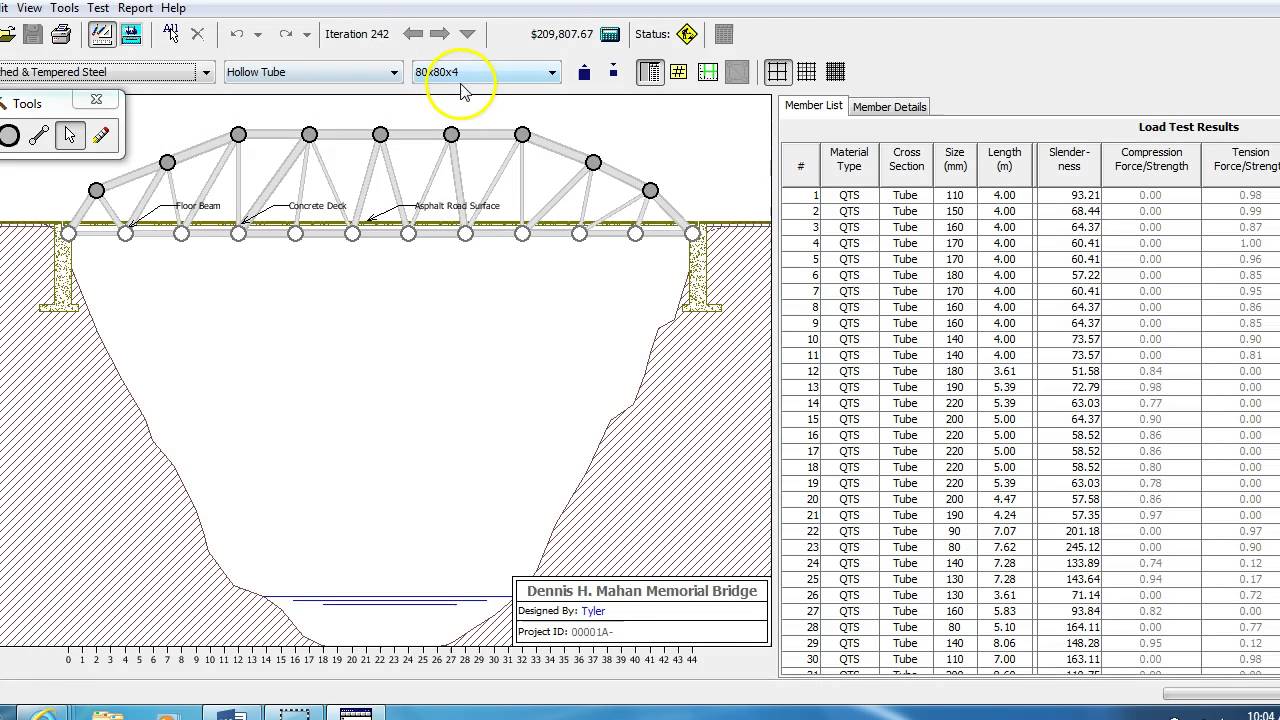The width and height of the screenshot is (1280, 720).
Task: Increase the selected member size
Action: click(584, 71)
